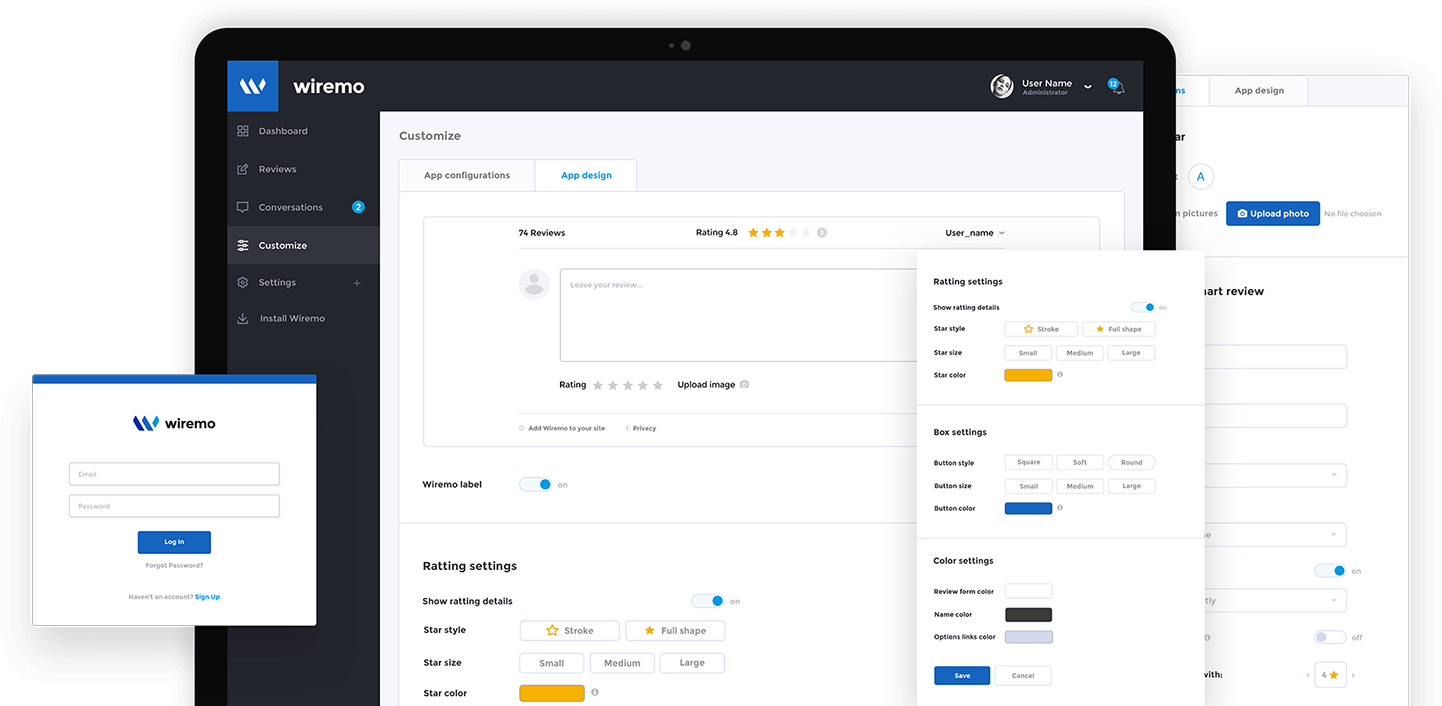Open the Reviews pencil icon in sidebar

(243, 169)
